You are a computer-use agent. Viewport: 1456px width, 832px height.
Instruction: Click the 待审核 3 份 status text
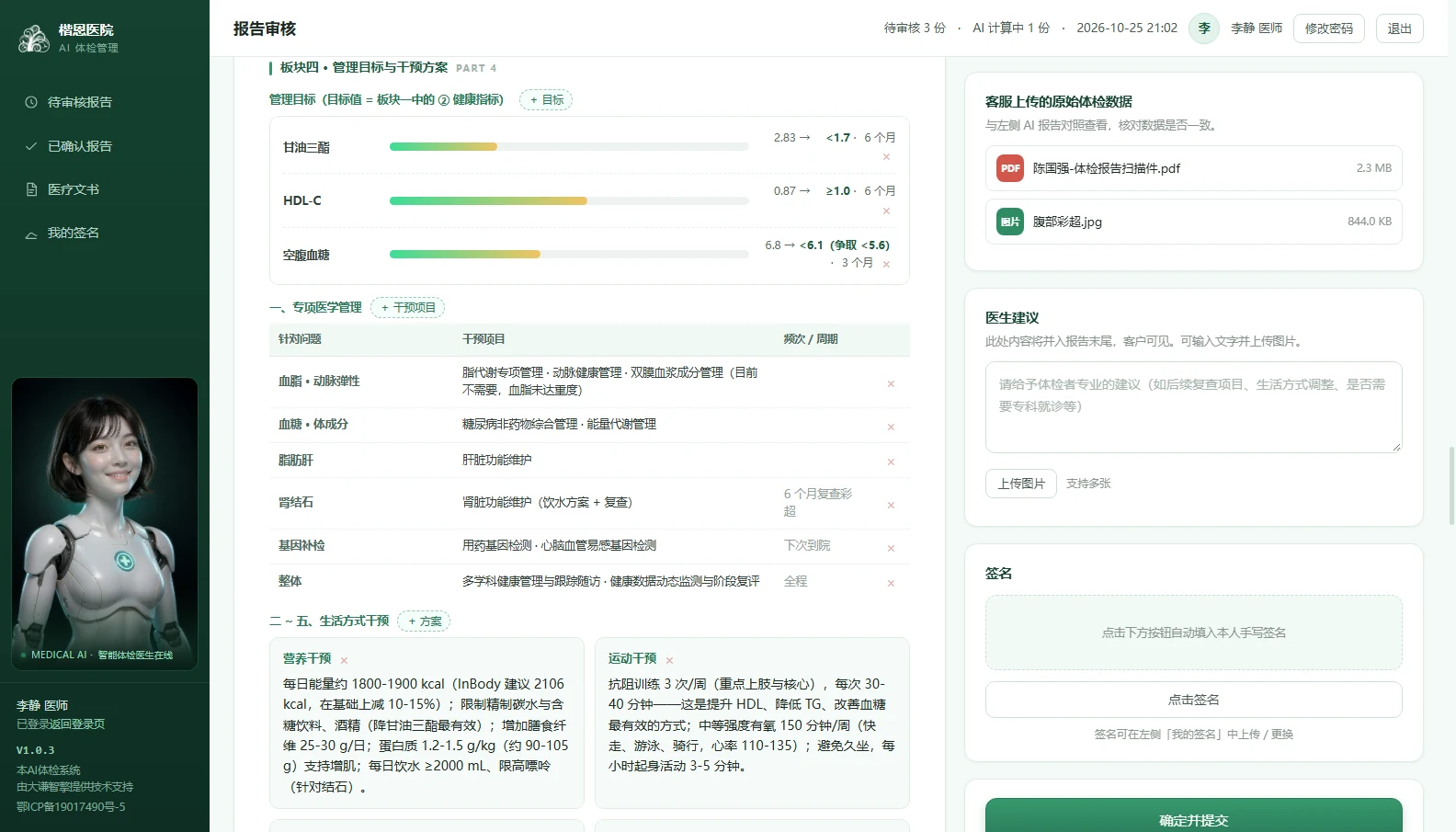coord(915,28)
